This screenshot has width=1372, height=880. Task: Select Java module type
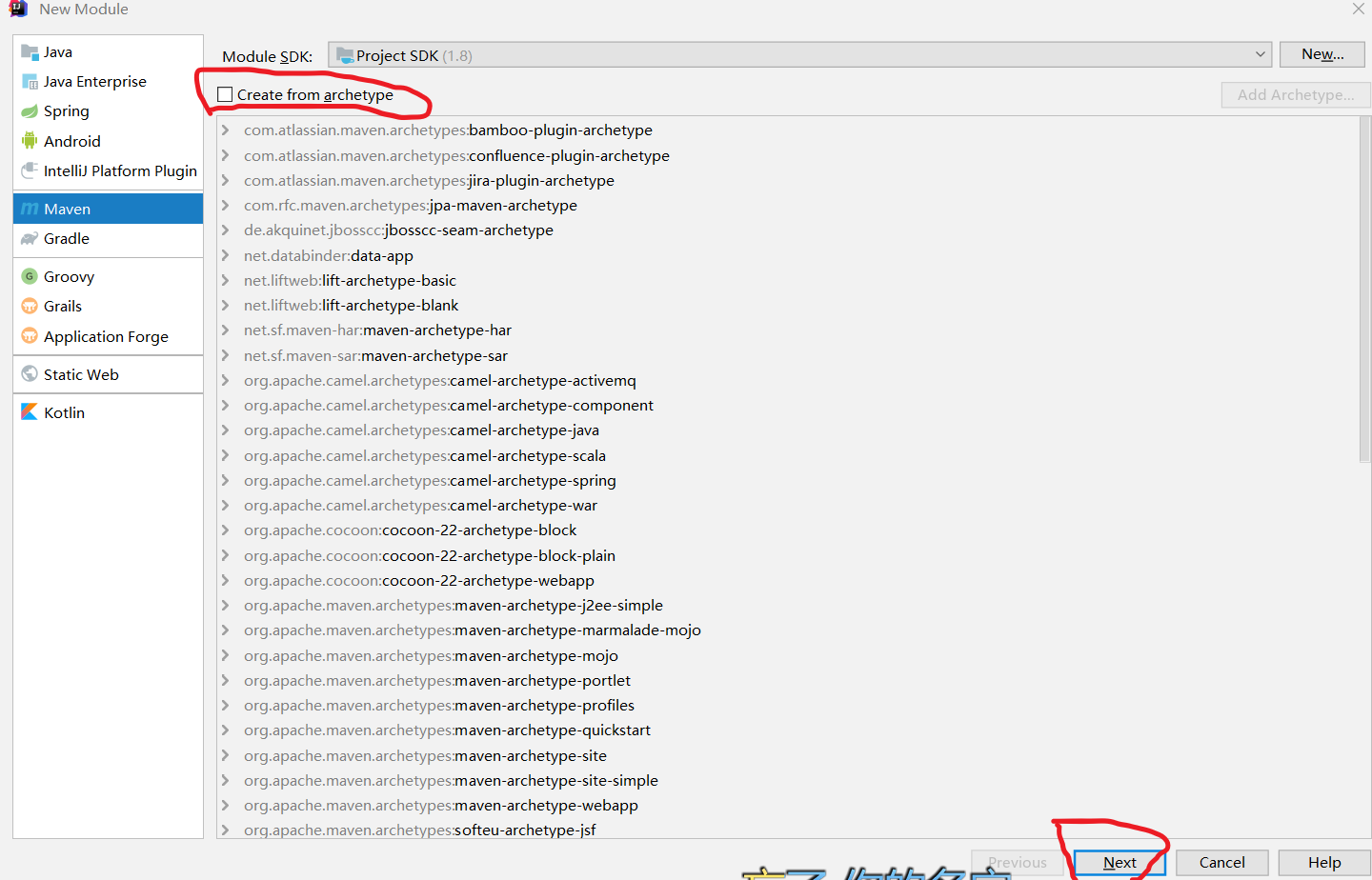click(x=108, y=52)
